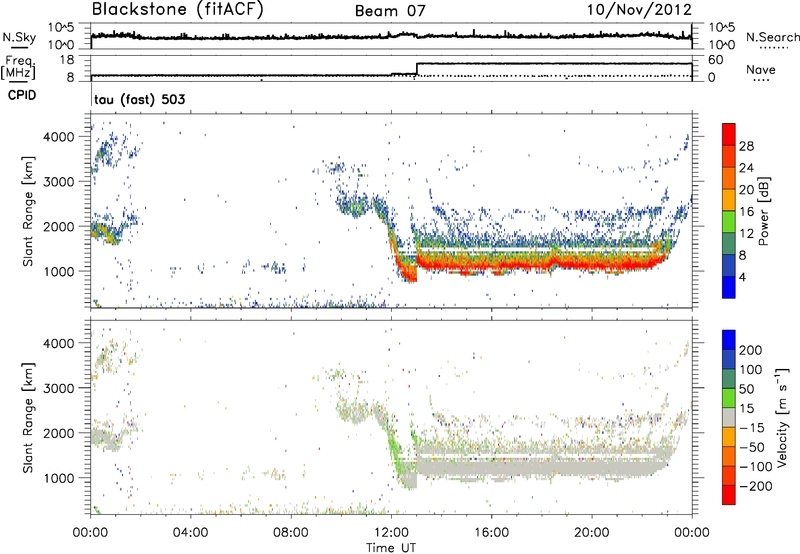Image resolution: width=800 pixels, height=554 pixels.
Task: Click the Freq. [MHz] axis label
Action: click(18, 67)
